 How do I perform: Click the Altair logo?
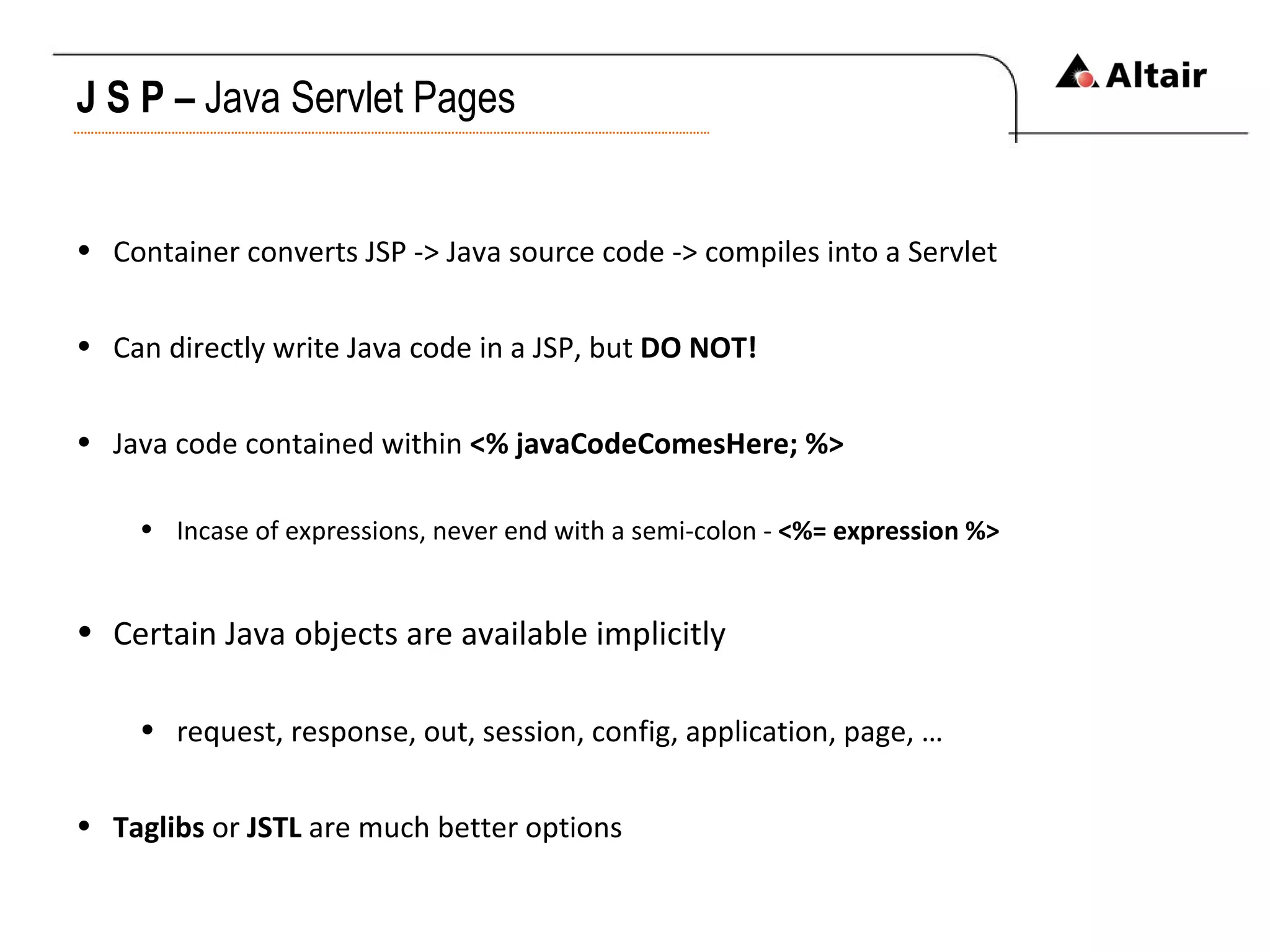pos(1130,73)
